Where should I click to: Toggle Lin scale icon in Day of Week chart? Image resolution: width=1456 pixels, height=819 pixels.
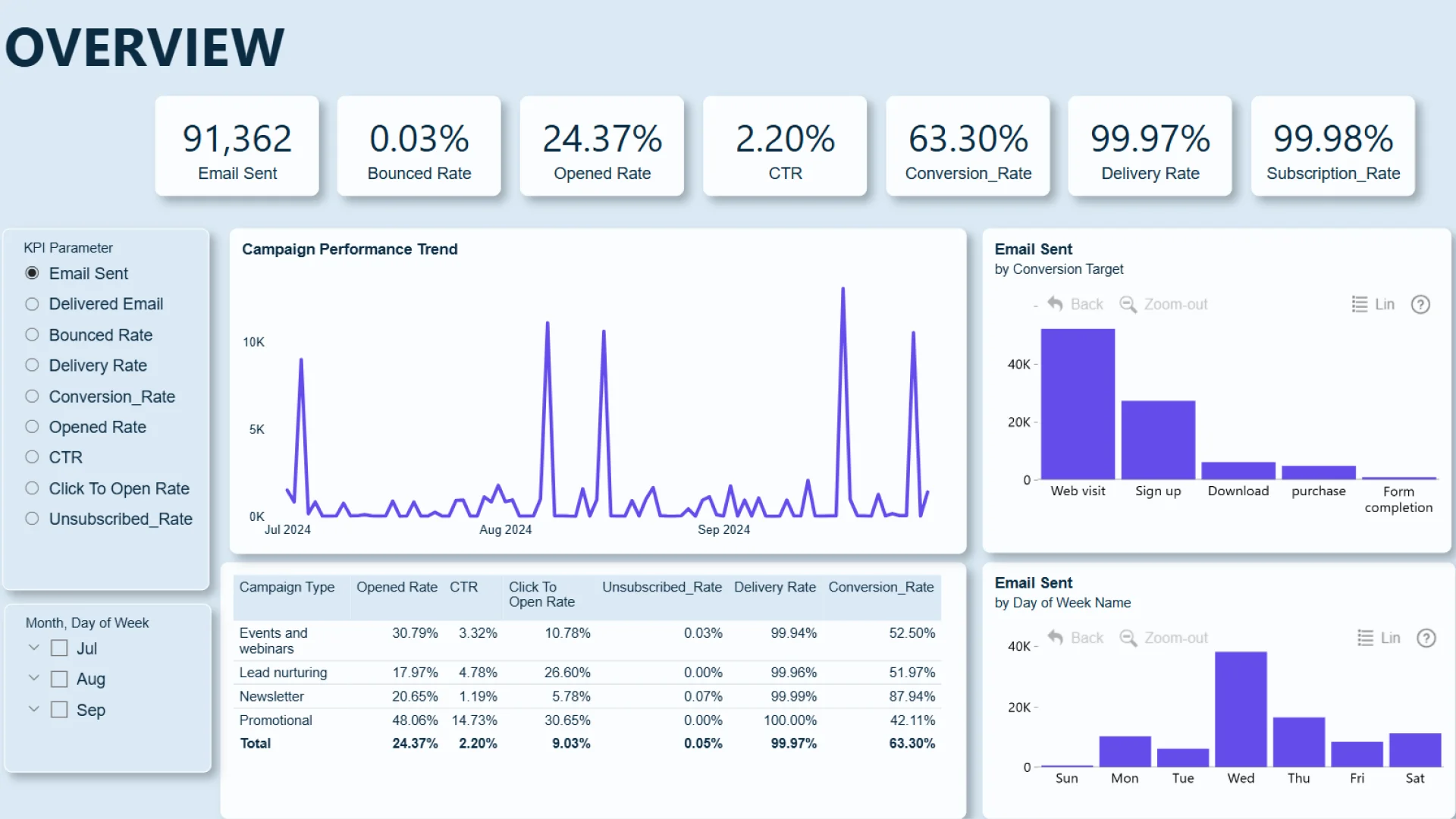[x=1365, y=638]
